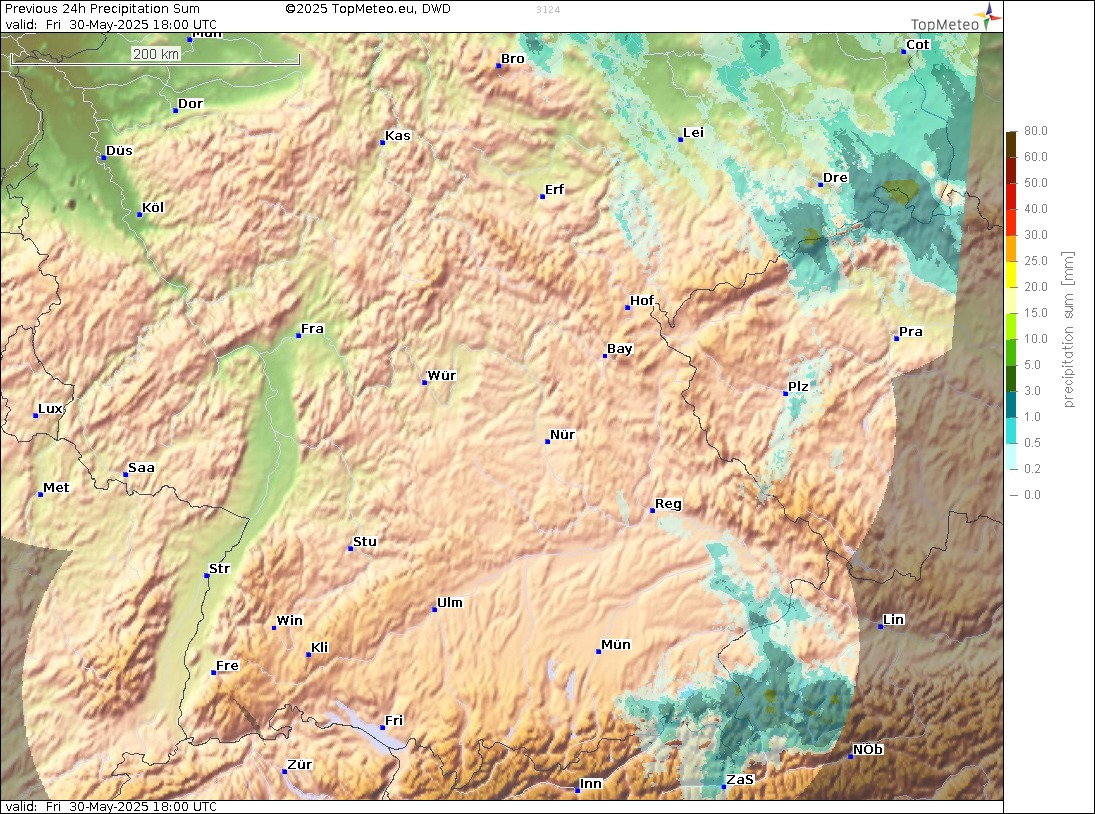Select the Fre city label

pyautogui.click(x=227, y=665)
